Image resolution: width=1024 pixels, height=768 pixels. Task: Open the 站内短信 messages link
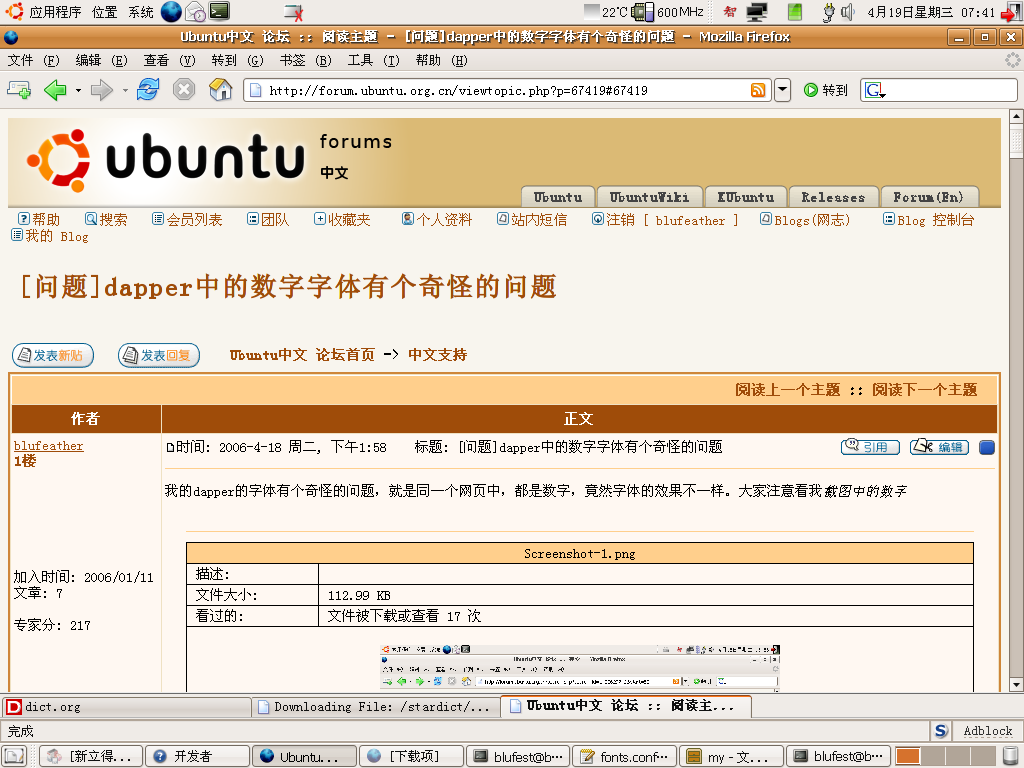(x=532, y=219)
